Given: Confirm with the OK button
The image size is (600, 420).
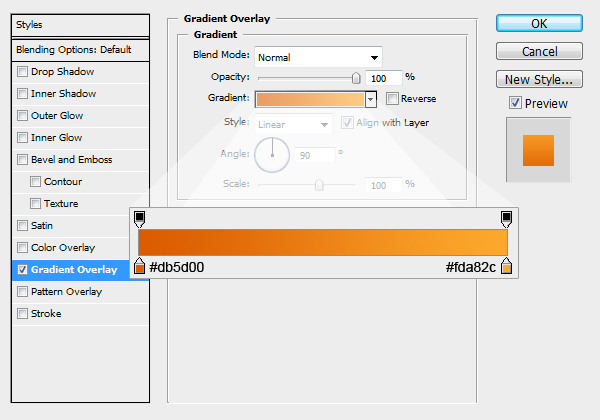Looking at the screenshot, I should tap(539, 23).
